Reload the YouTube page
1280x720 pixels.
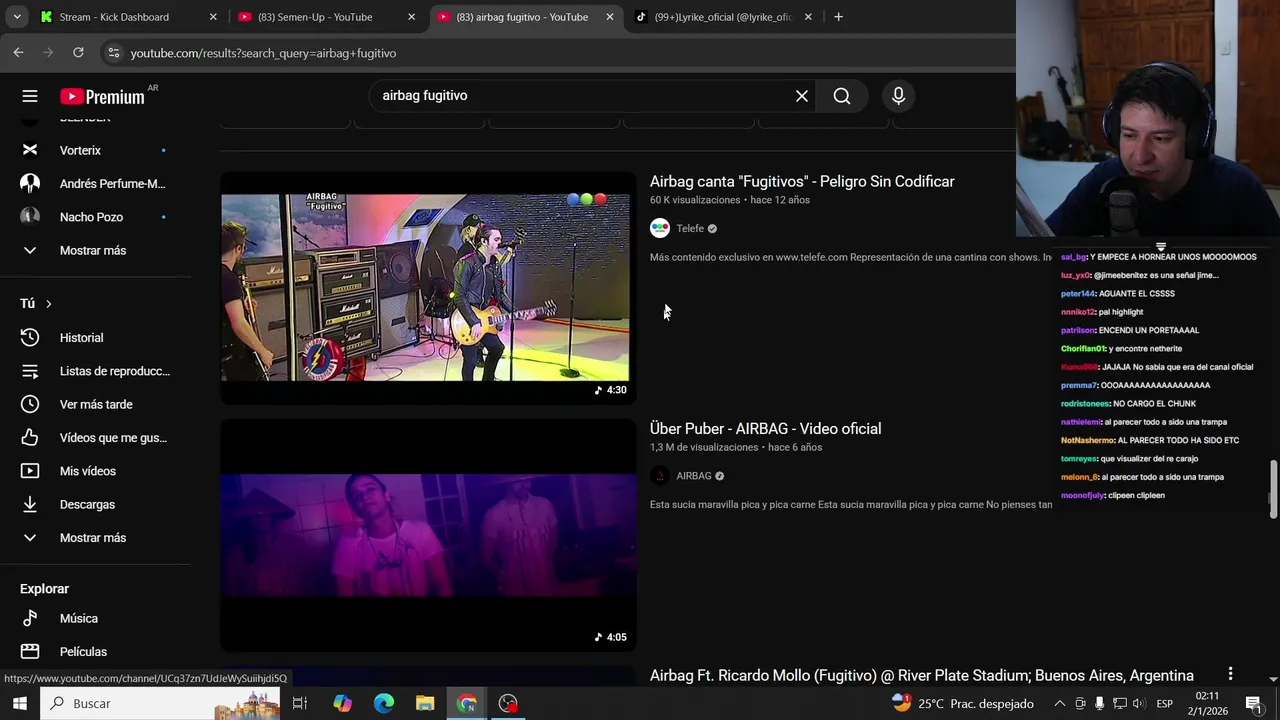coord(78,53)
